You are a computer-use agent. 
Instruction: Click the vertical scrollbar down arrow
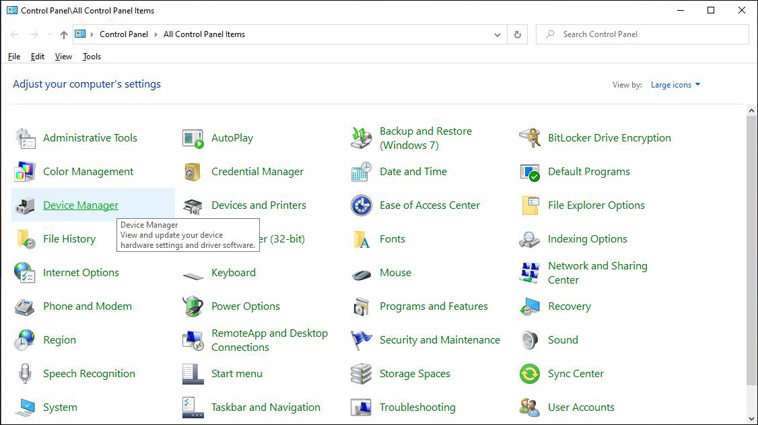[x=751, y=418]
